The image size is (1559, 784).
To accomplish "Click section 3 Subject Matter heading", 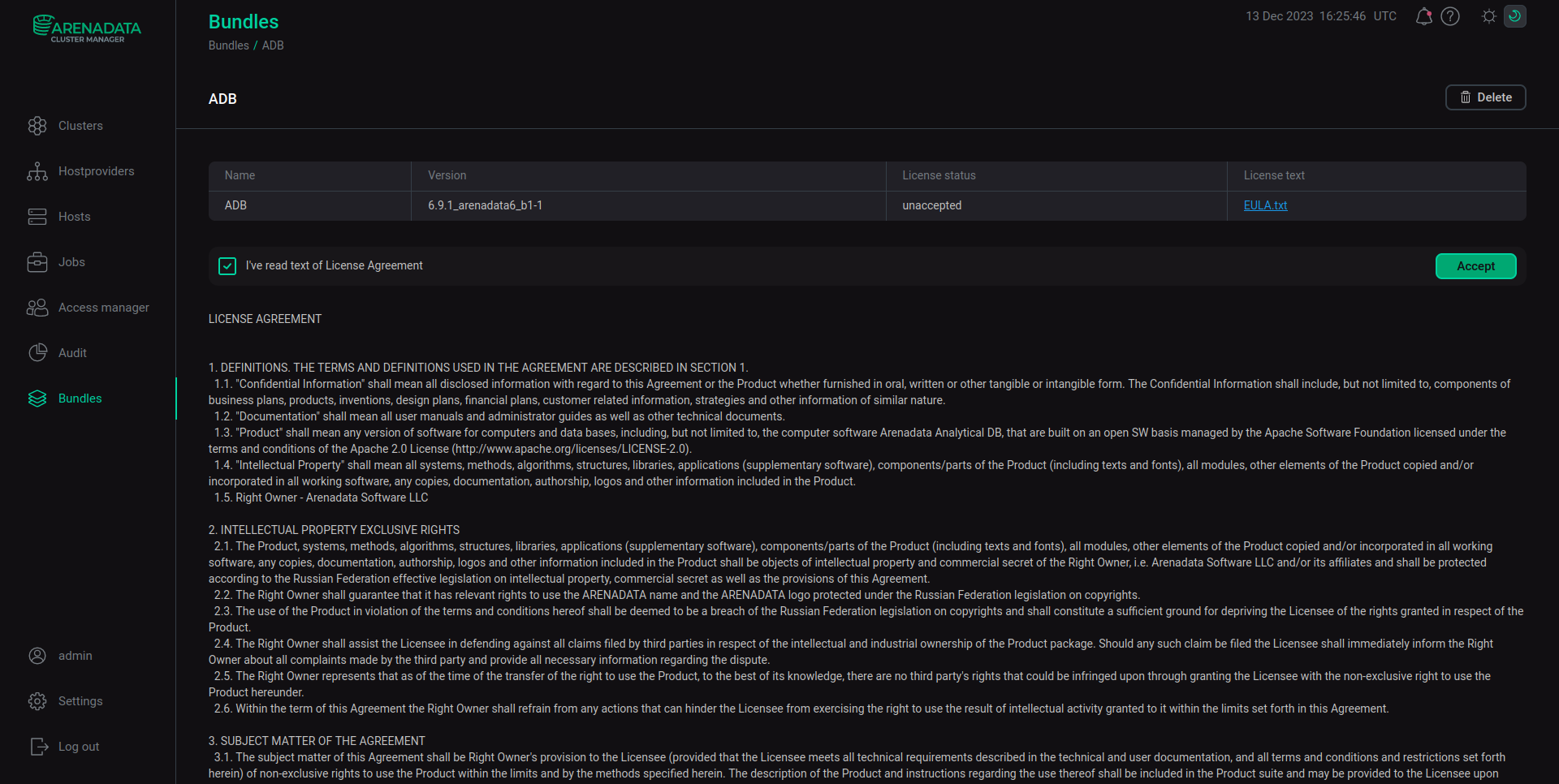I will (317, 741).
